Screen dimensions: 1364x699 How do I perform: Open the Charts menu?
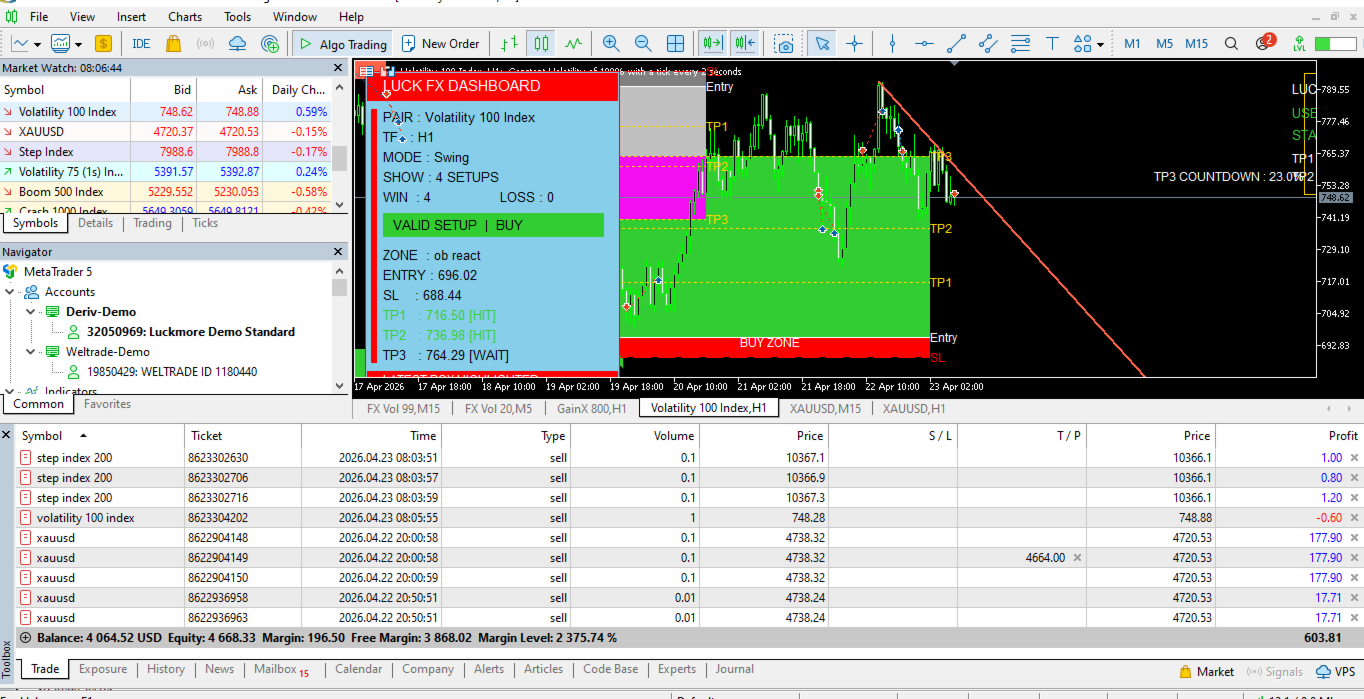[x=184, y=17]
